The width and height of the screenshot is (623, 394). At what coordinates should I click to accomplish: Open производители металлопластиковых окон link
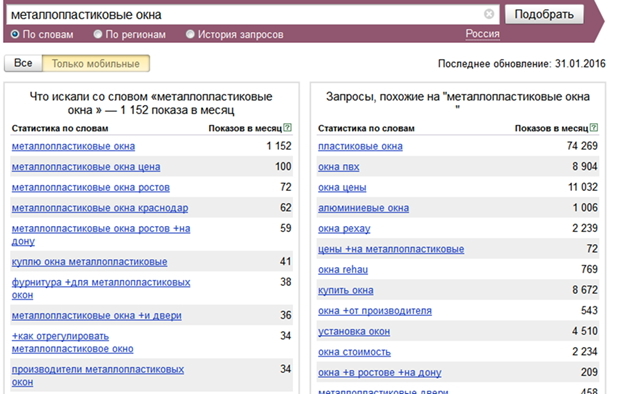[98, 376]
